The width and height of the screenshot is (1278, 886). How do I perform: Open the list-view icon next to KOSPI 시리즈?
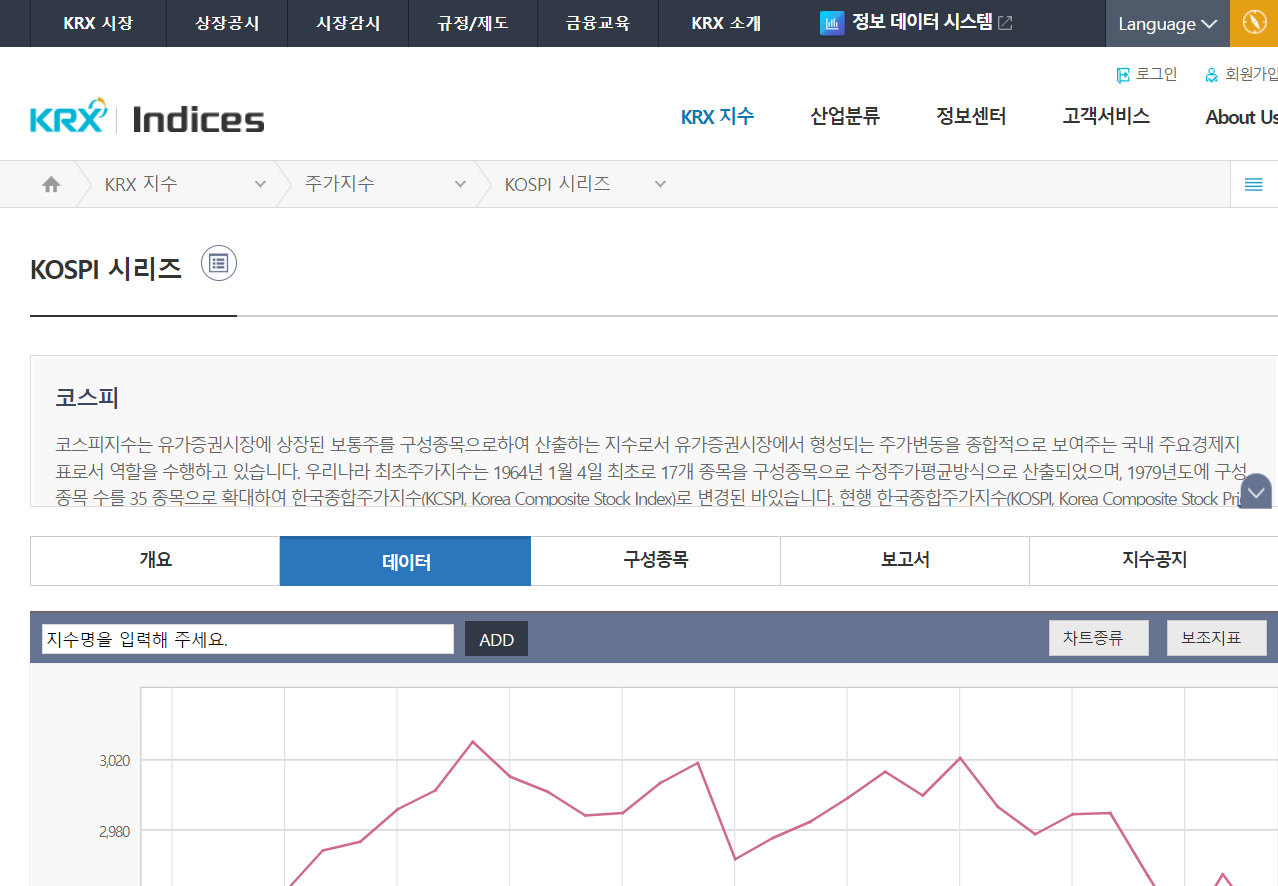[218, 263]
